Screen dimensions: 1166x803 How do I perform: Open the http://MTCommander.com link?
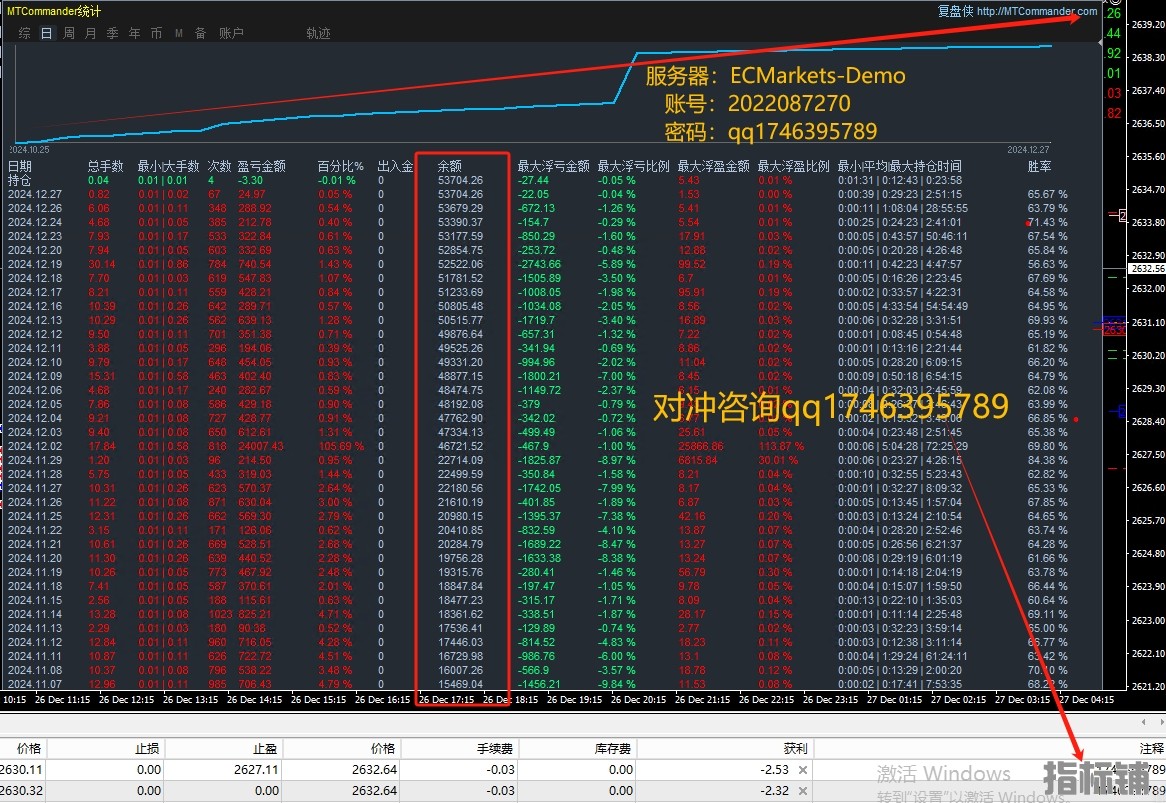pyautogui.click(x=1036, y=12)
